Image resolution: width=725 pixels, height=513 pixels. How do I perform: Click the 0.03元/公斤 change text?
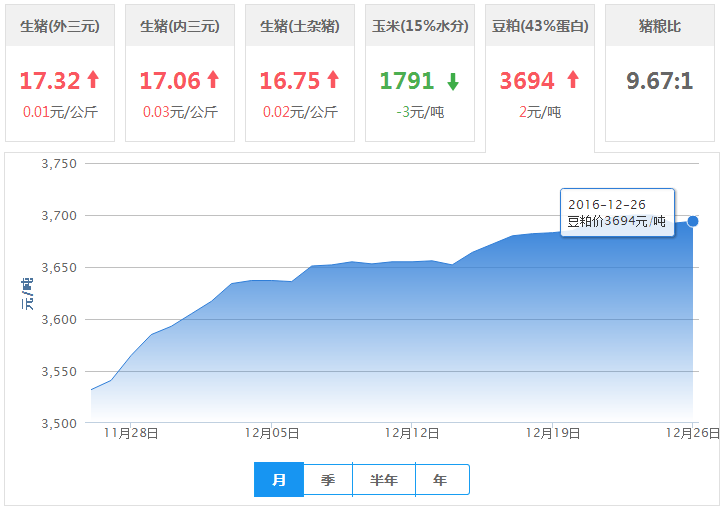[x=180, y=112]
